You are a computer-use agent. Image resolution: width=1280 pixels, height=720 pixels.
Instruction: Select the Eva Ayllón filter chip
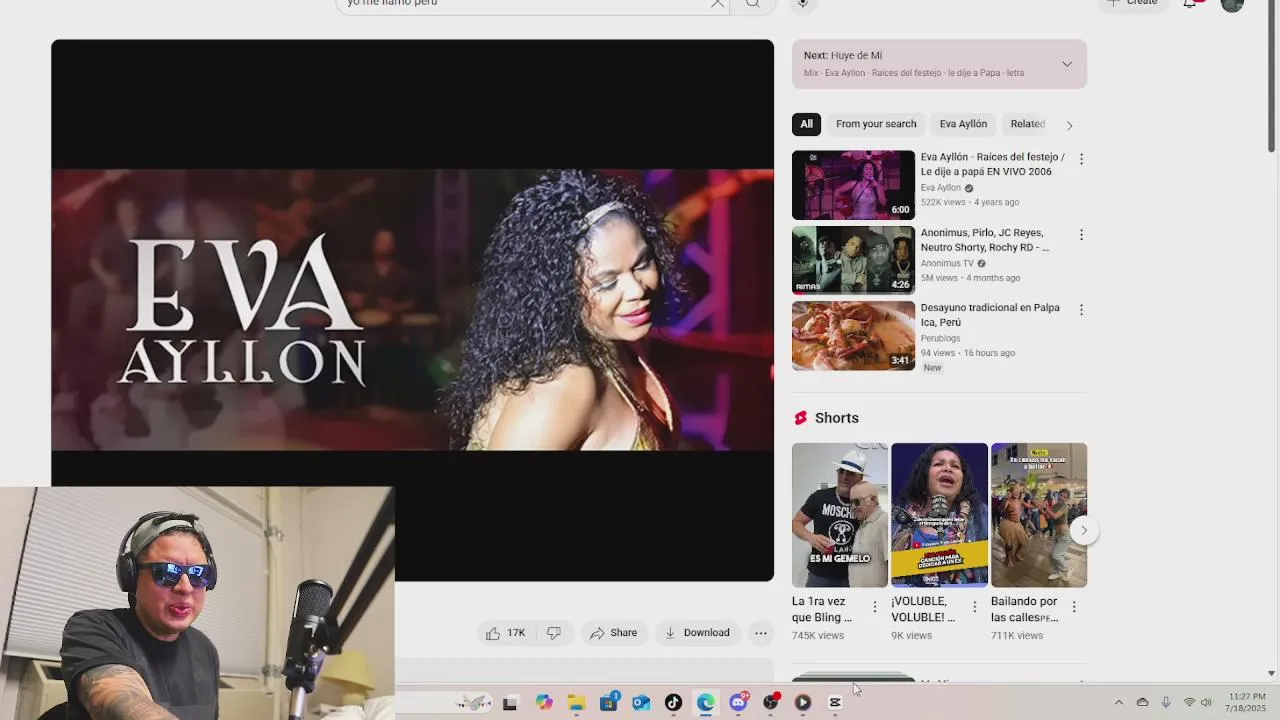[x=963, y=124]
